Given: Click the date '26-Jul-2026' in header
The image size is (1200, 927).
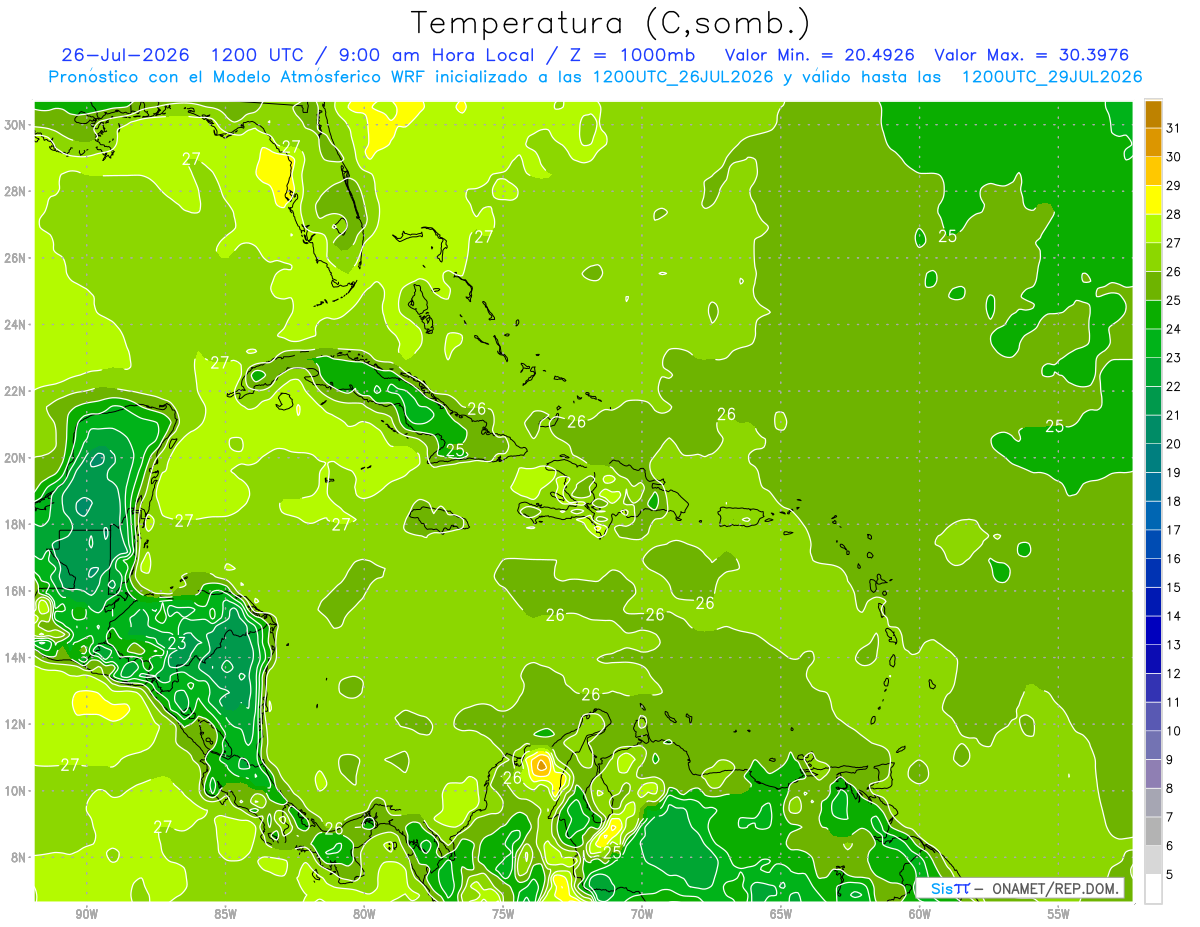Looking at the screenshot, I should [126, 55].
